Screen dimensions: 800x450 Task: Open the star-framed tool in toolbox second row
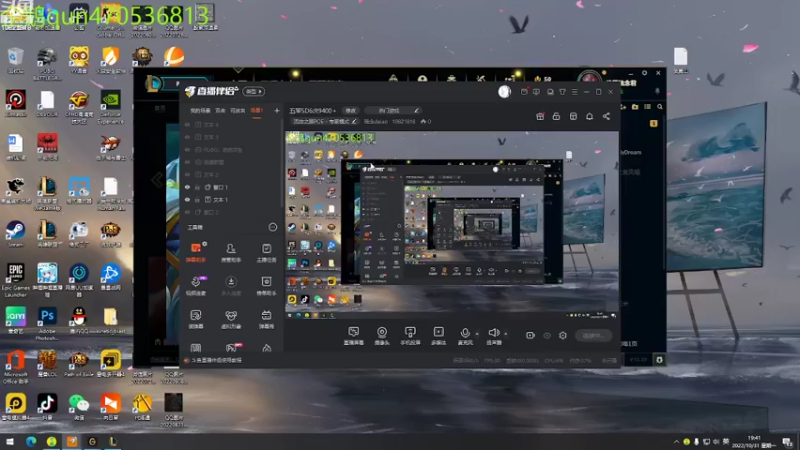(x=266, y=286)
